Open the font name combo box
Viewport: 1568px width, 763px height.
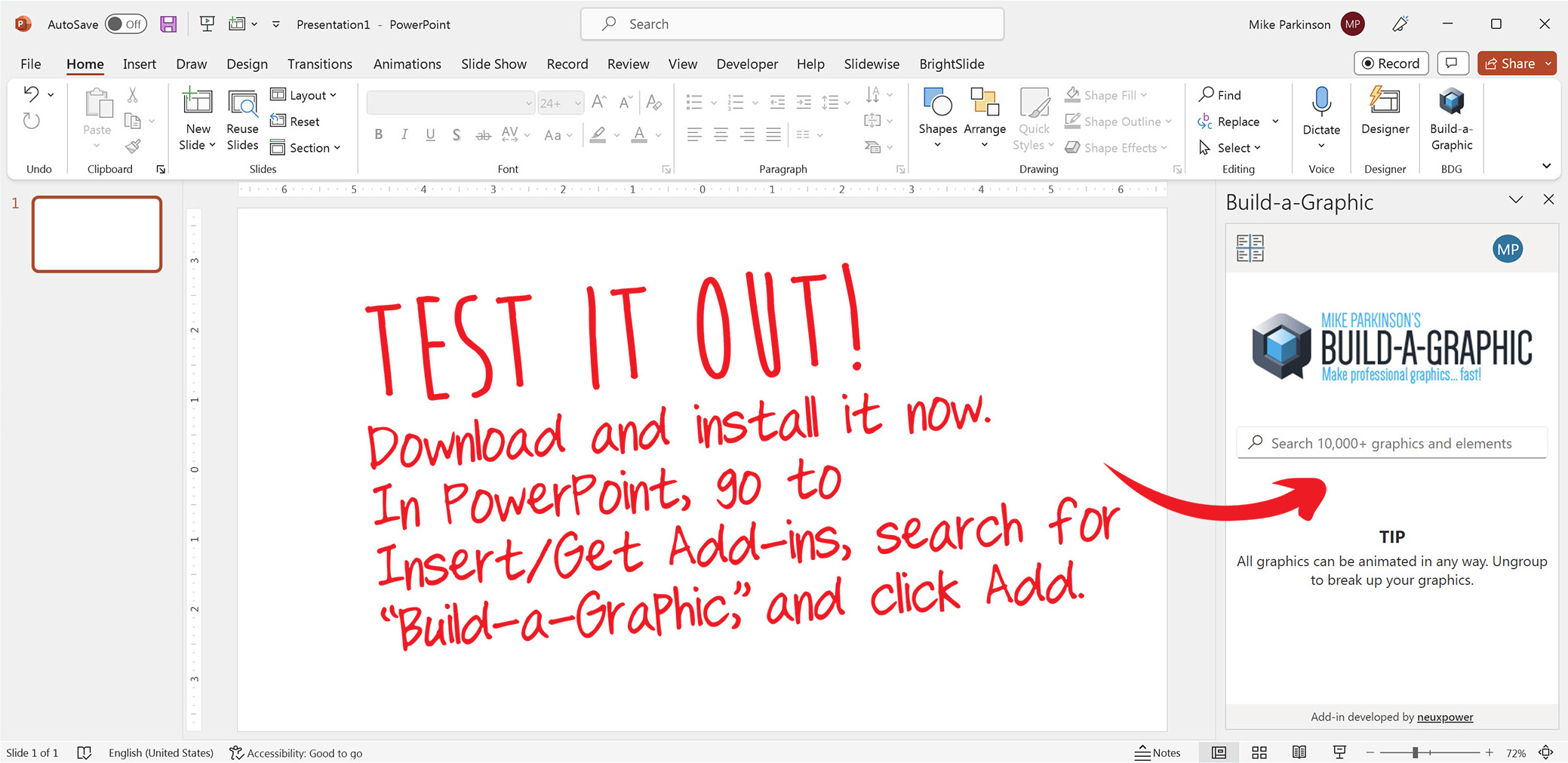[x=450, y=103]
